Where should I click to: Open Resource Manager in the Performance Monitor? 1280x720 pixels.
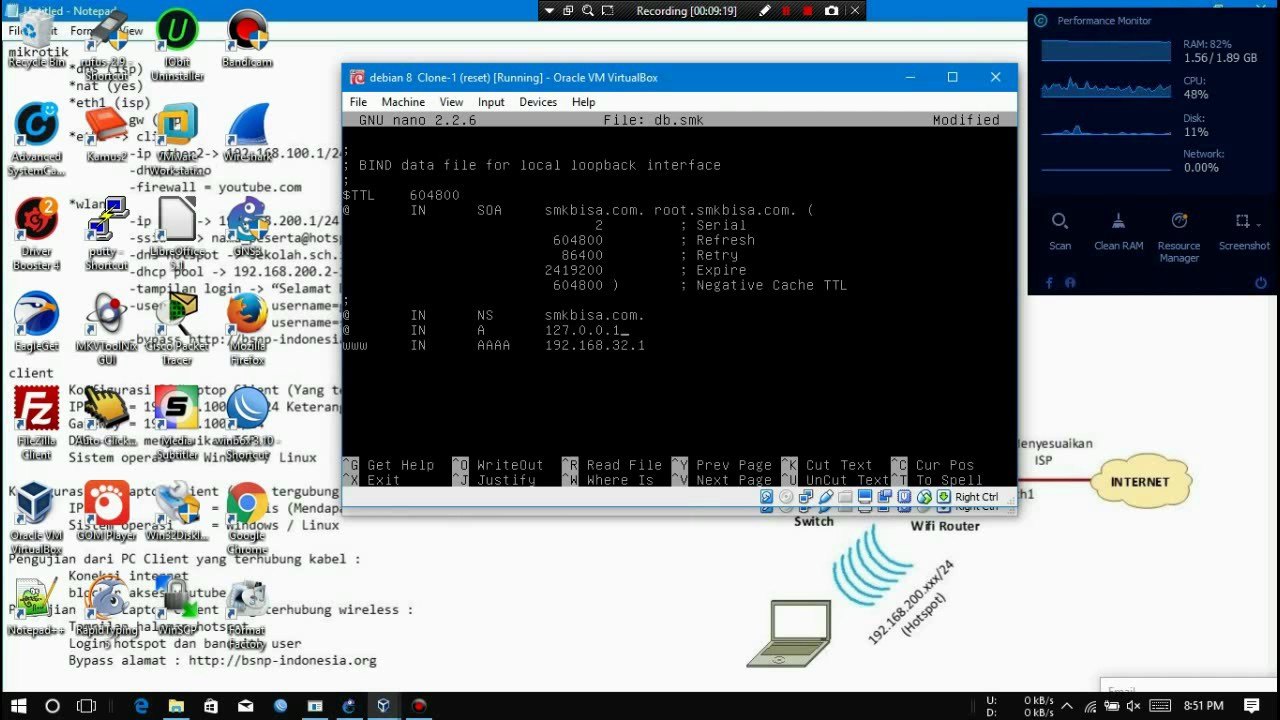(x=1179, y=238)
